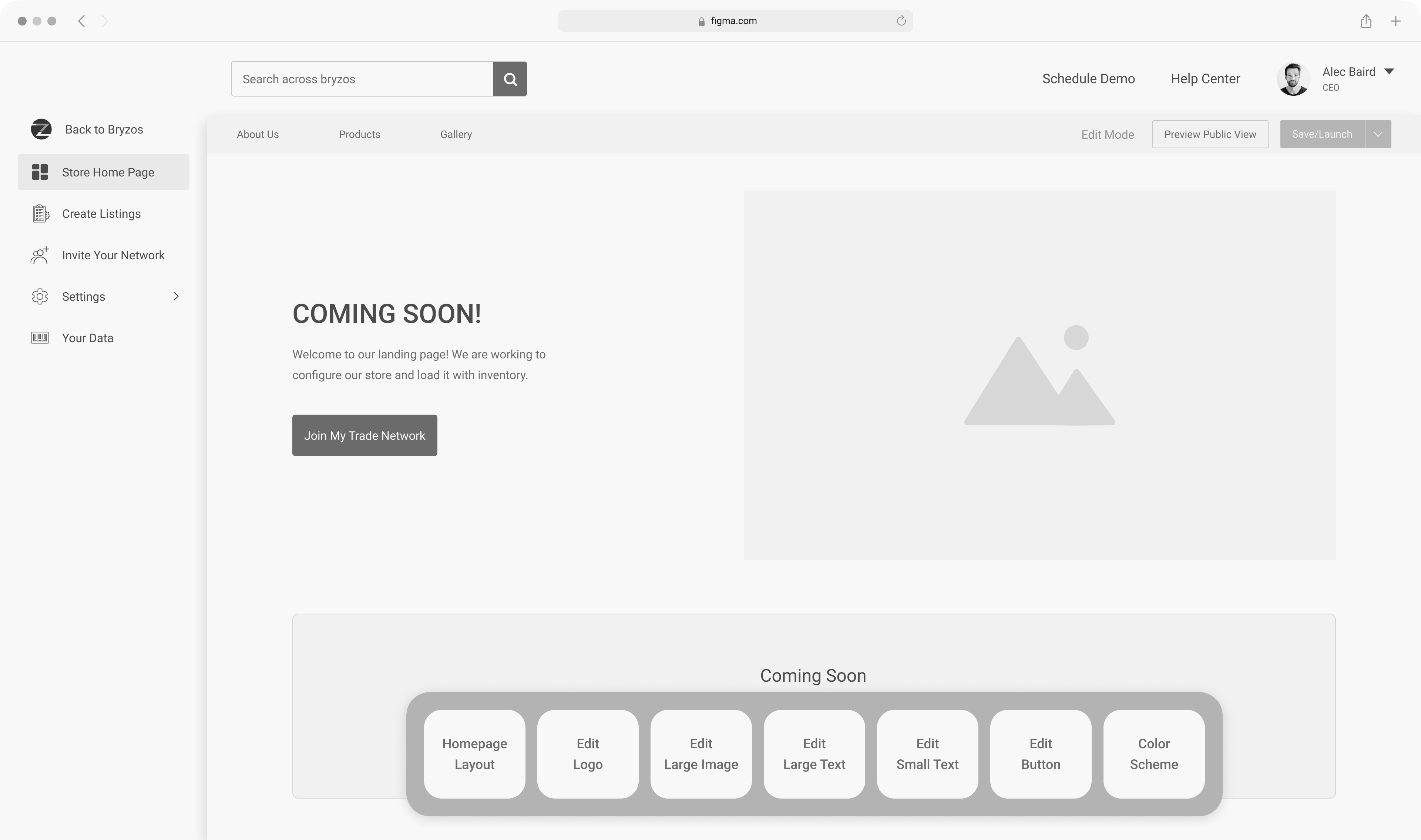Click the Invite Your Network person icon
Screen dimensions: 1421x840
click(x=40, y=255)
